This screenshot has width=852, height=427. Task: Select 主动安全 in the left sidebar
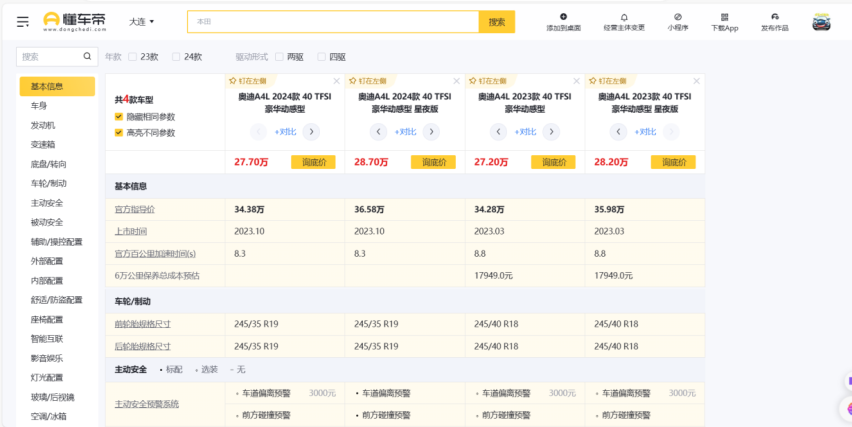46,203
